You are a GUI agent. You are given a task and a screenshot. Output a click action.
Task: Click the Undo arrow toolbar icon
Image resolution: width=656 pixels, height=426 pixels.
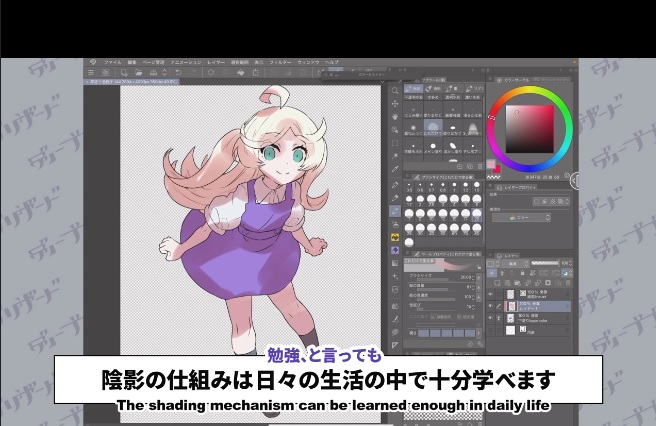[x=178, y=72]
